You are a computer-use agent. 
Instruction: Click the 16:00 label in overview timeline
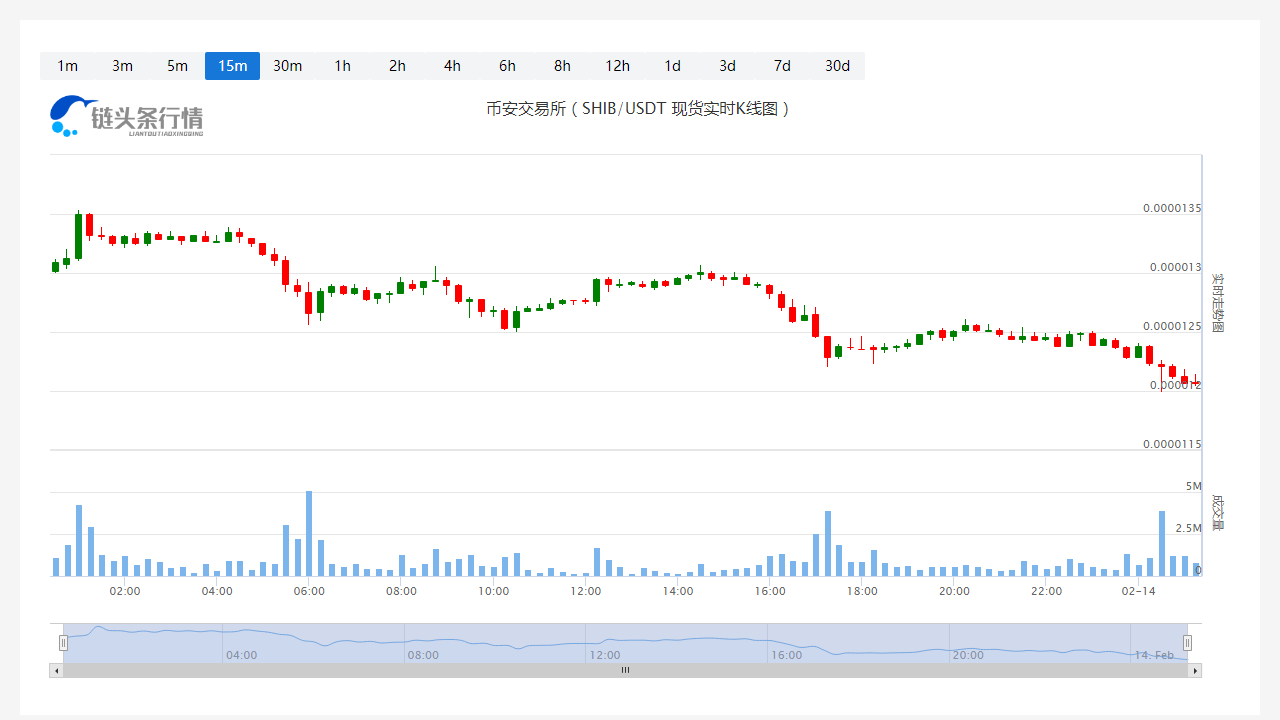pyautogui.click(x=786, y=655)
